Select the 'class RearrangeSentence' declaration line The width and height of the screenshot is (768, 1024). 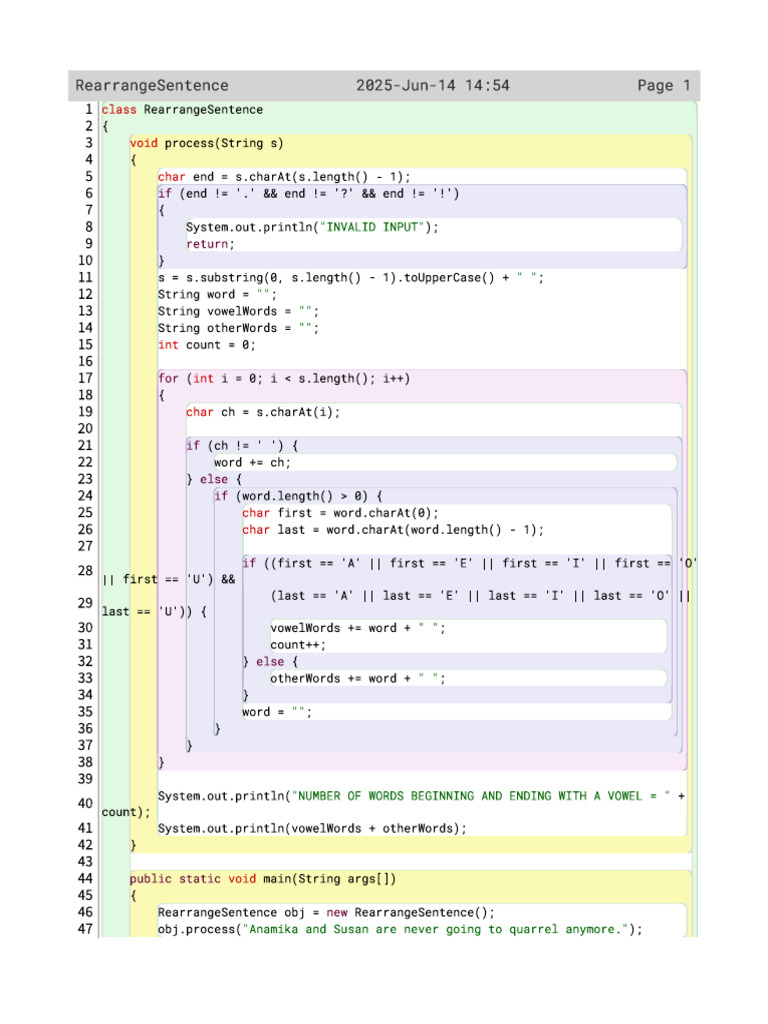pyautogui.click(x=182, y=110)
